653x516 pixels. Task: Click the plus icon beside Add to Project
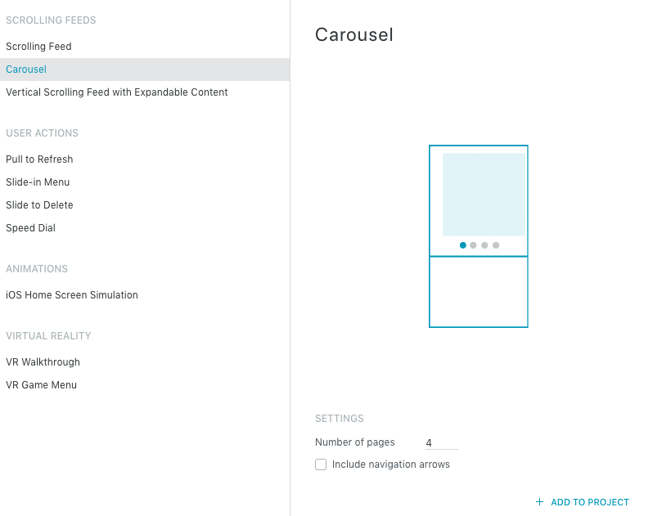pos(540,502)
